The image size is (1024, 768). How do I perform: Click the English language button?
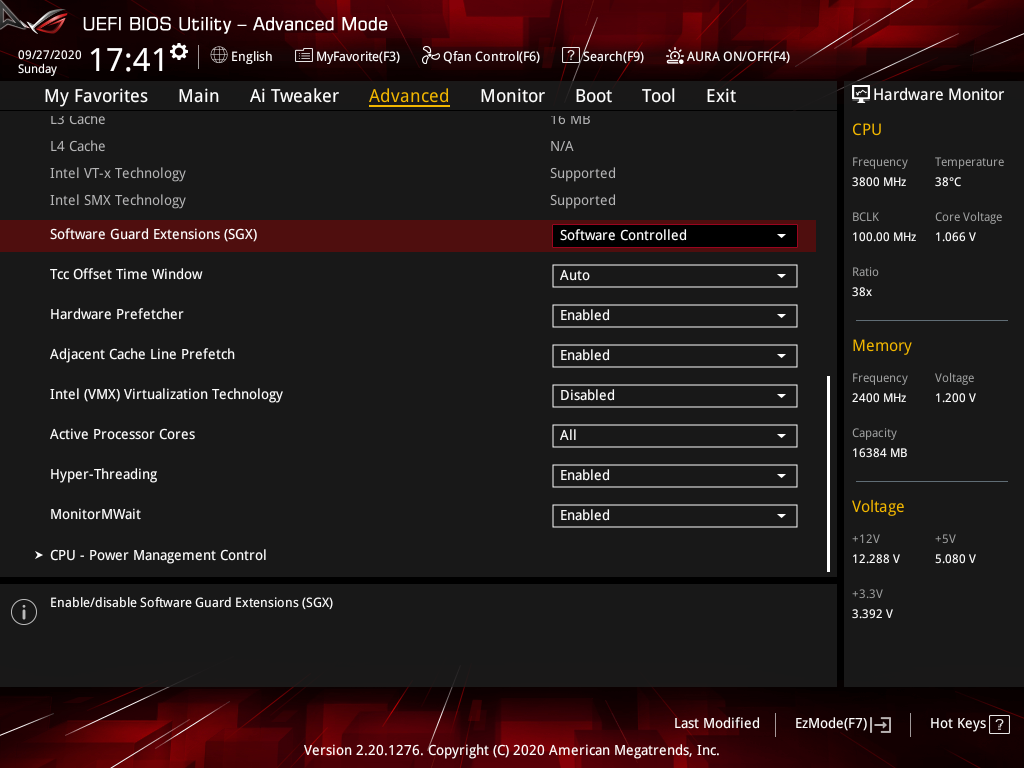(242, 56)
